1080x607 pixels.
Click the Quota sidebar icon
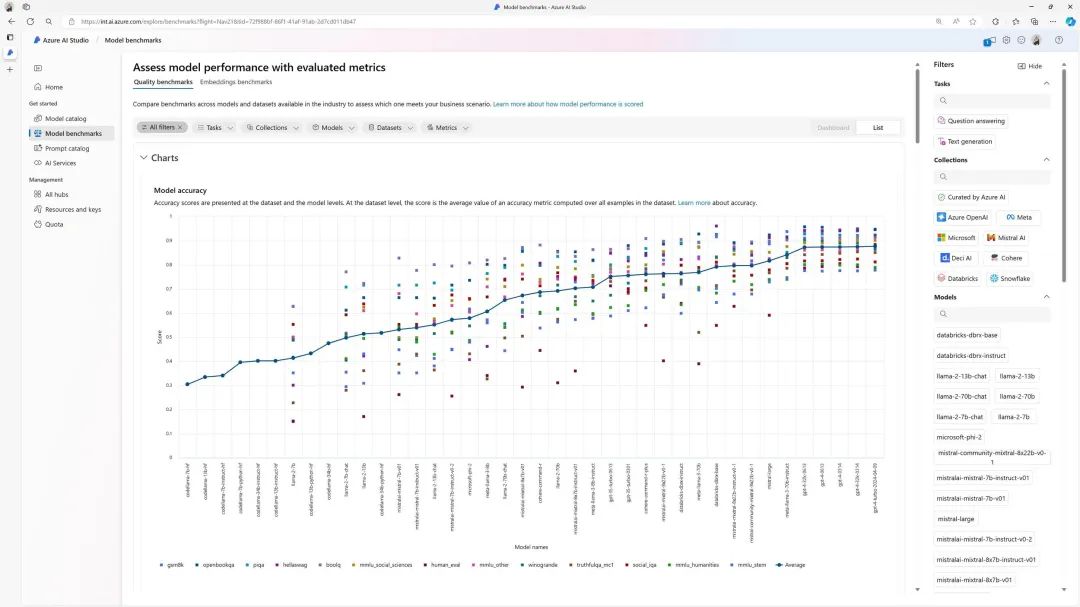(38, 224)
